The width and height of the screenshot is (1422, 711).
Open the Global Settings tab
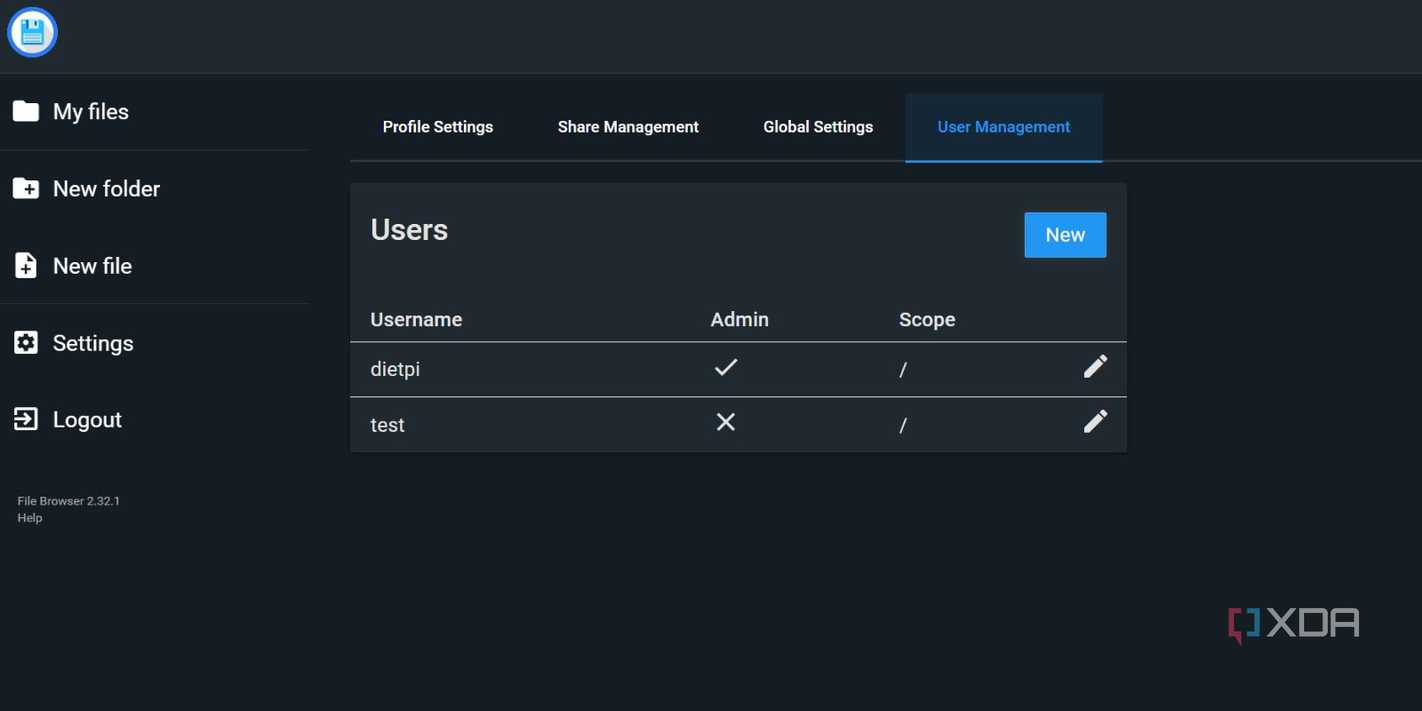(x=818, y=127)
